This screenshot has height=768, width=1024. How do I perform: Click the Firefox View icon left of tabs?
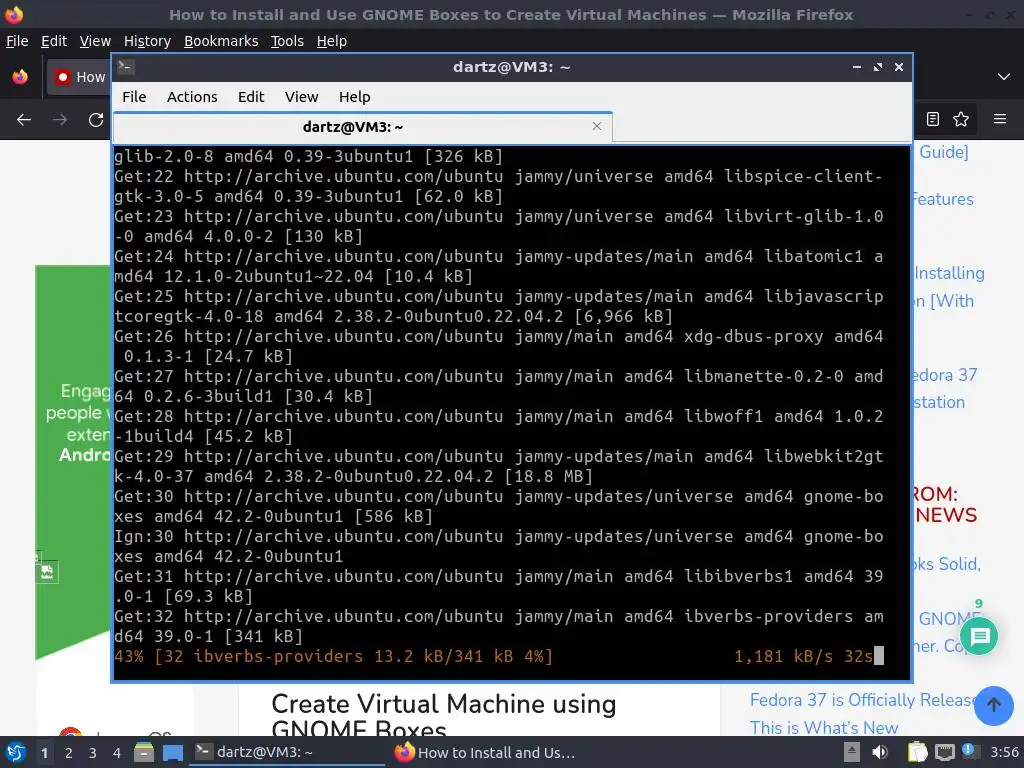pos(20,77)
